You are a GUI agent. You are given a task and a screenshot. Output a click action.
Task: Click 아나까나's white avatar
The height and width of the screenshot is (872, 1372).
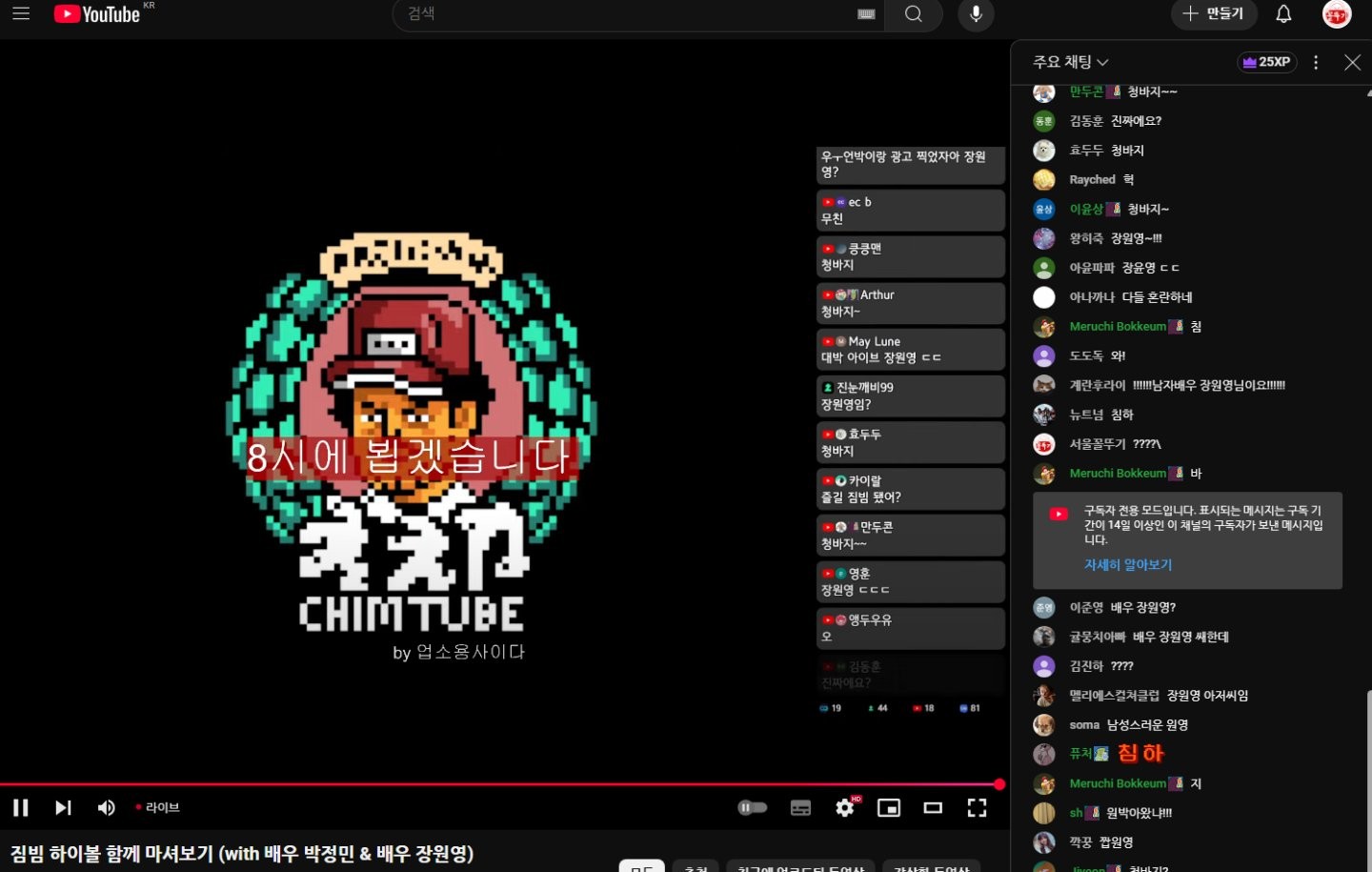click(x=1044, y=297)
